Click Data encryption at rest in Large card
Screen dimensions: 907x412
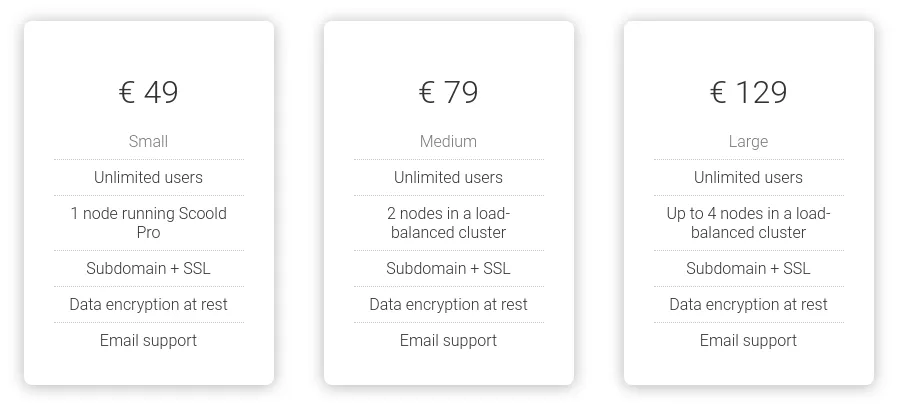(x=748, y=304)
